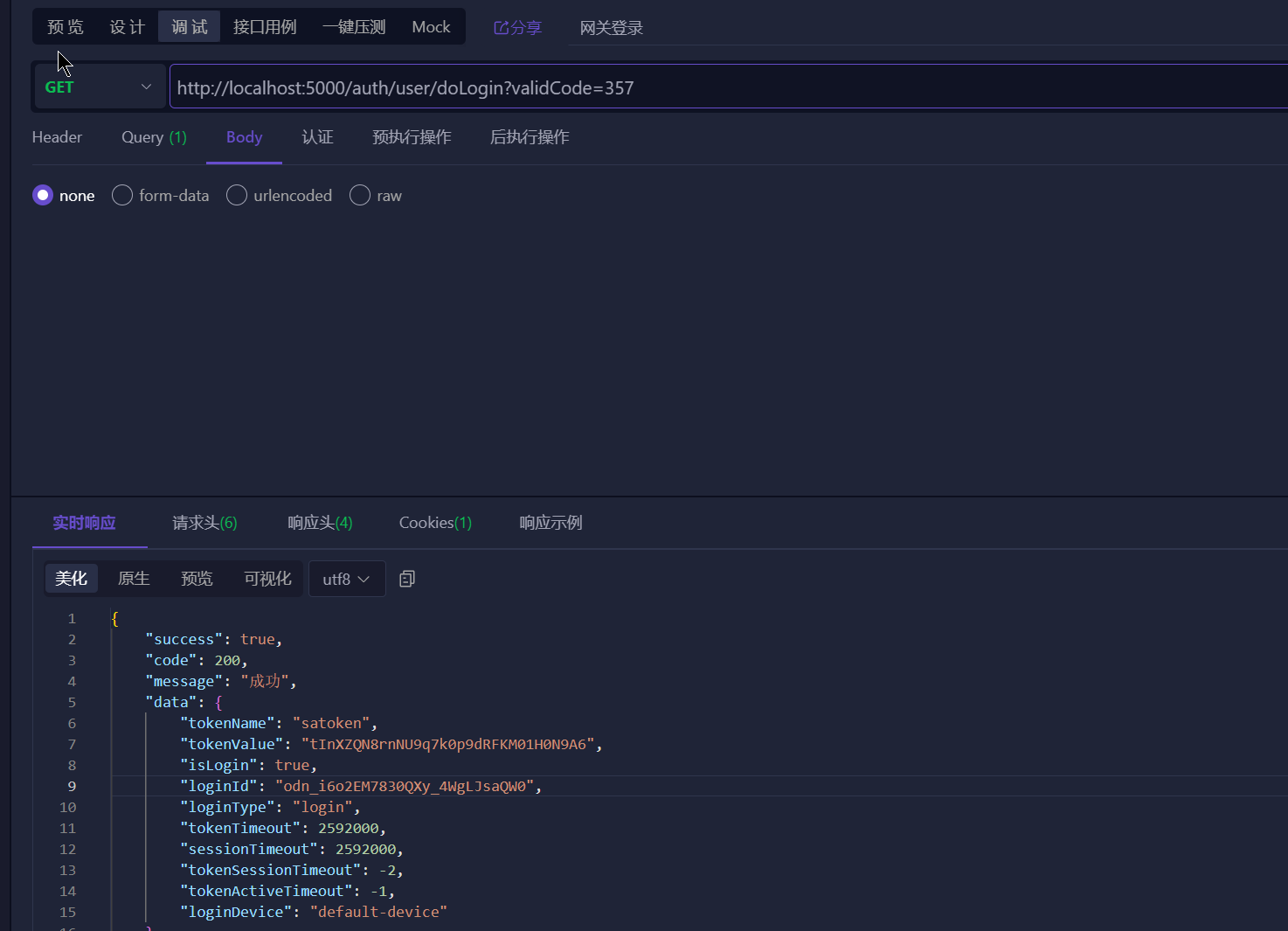
Task: Open the 接口用例 tab
Action: [x=265, y=27]
